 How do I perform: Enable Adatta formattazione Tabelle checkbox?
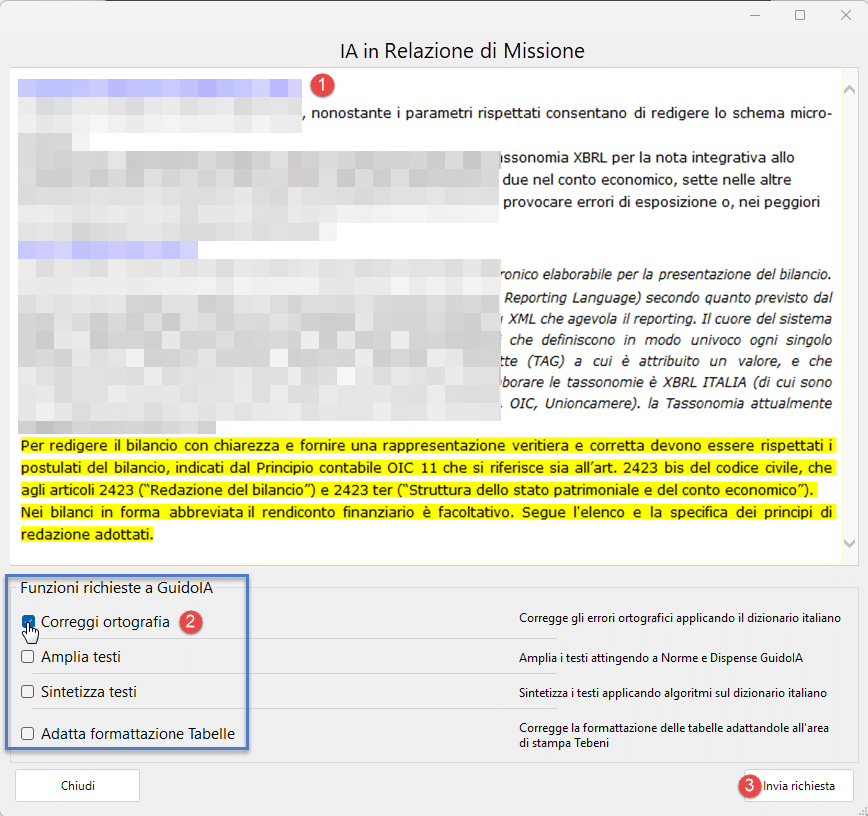28,734
